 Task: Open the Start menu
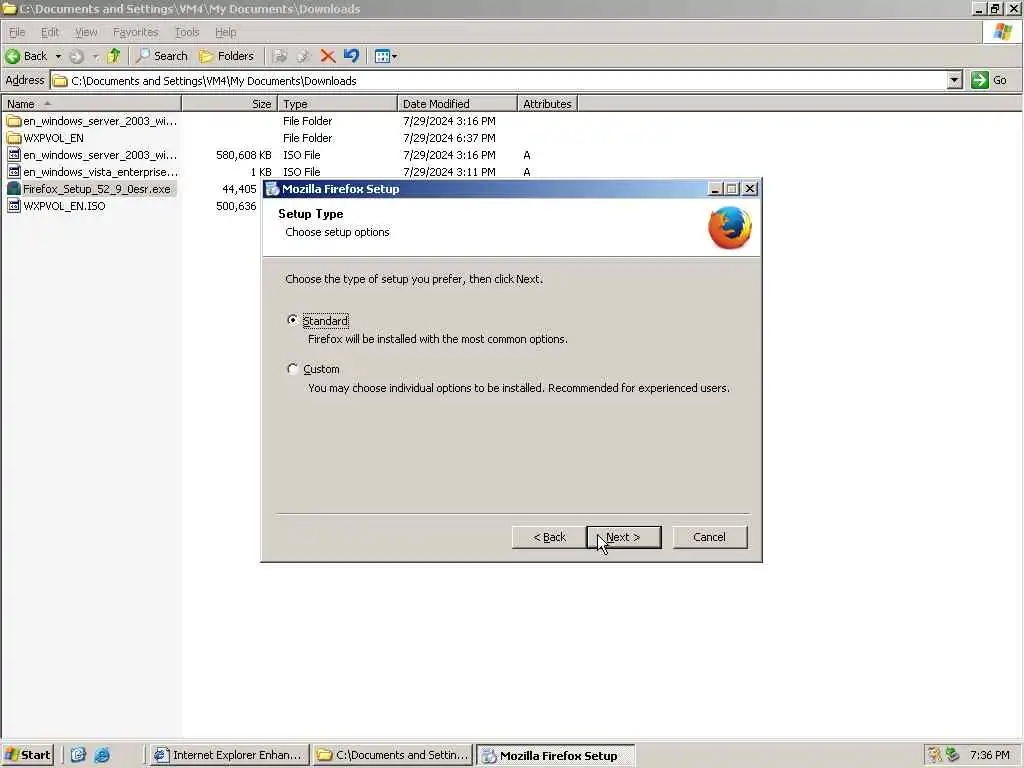tap(27, 755)
